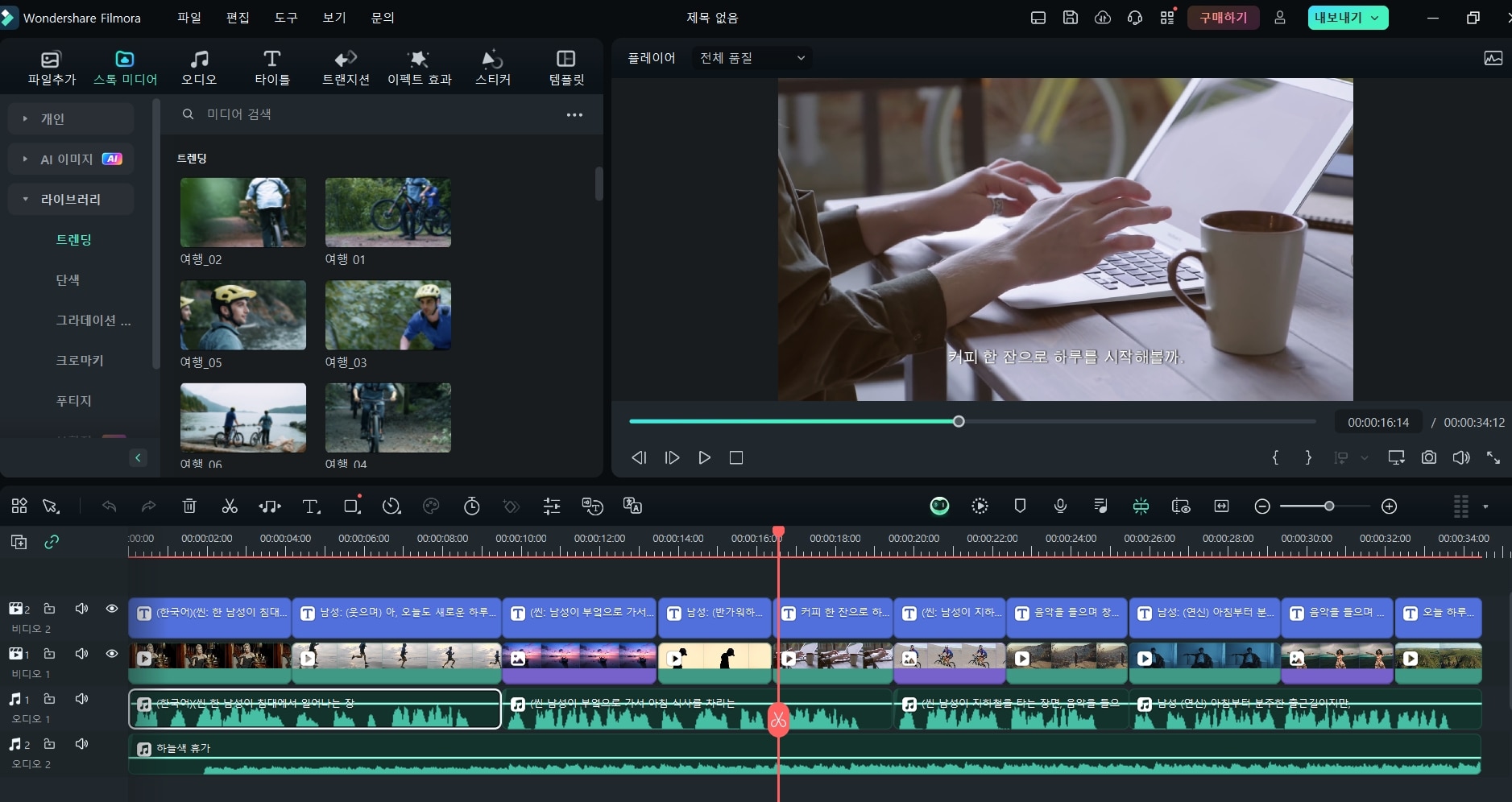The width and height of the screenshot is (1512, 802).
Task: Lock the Audio 1 track
Action: coord(49,699)
